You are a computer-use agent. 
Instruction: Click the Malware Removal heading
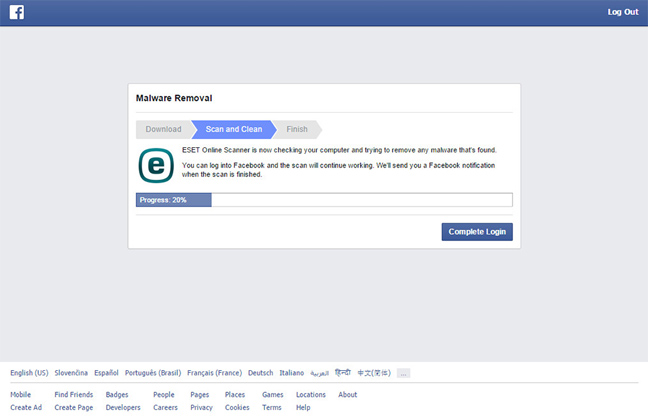(174, 98)
